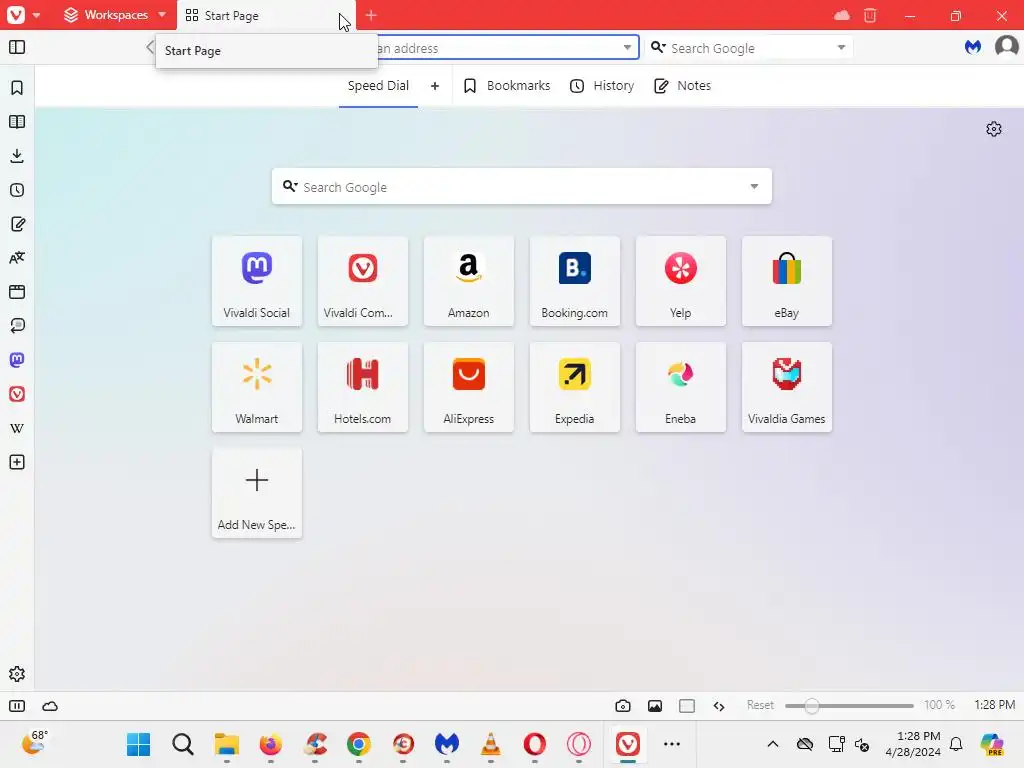The height and width of the screenshot is (768, 1024).
Task: Launch VLC media player from taskbar
Action: 490,744
